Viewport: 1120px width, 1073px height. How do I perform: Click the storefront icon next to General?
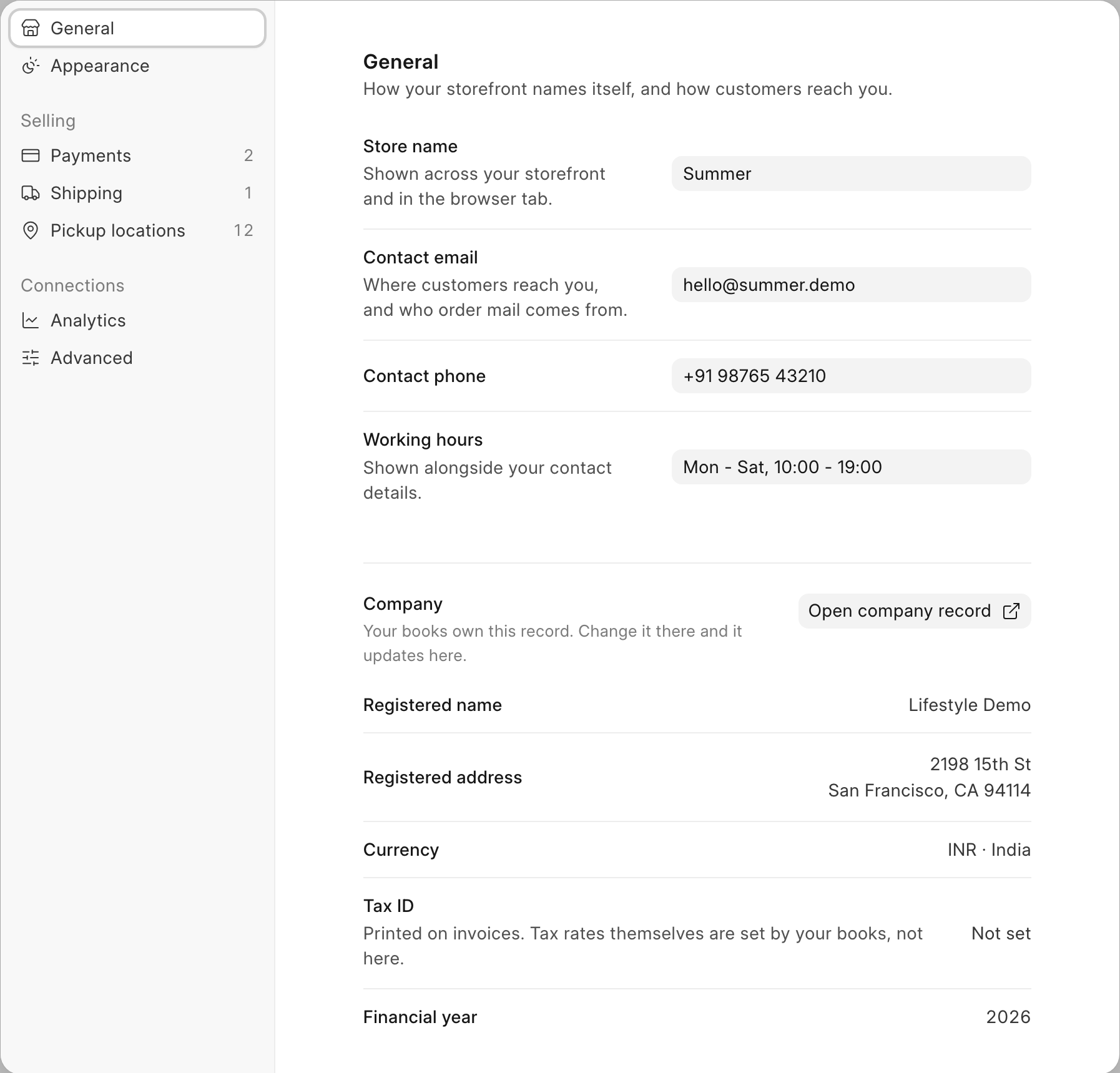(x=31, y=28)
